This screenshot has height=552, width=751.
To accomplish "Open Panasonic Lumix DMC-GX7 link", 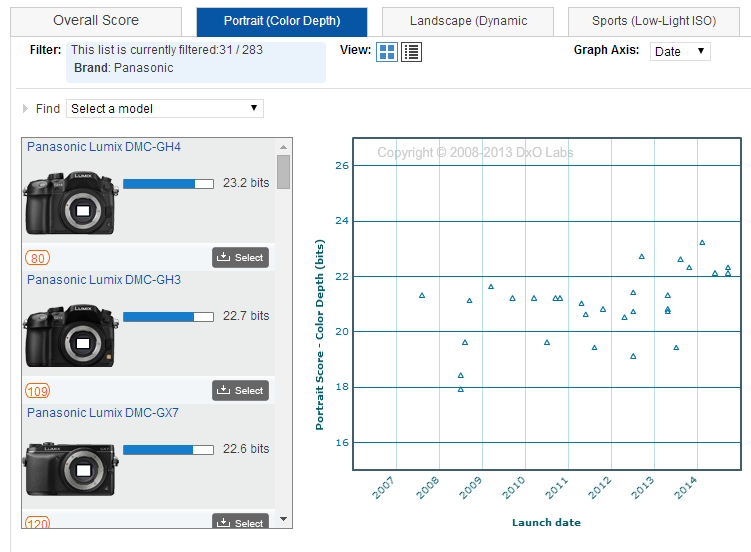I will click(x=103, y=413).
